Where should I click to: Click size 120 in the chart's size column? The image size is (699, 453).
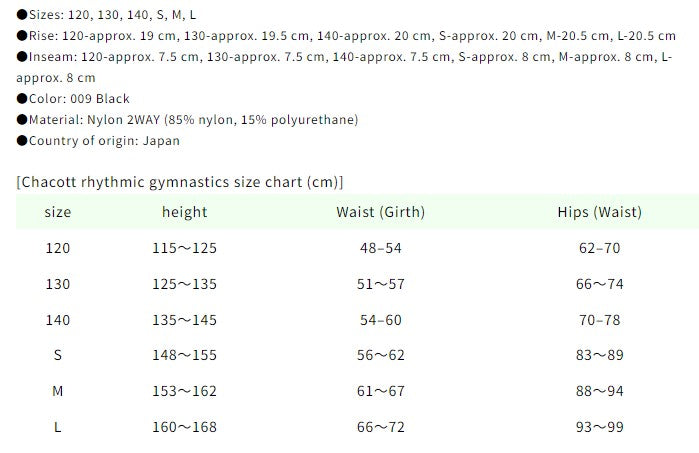click(58, 248)
